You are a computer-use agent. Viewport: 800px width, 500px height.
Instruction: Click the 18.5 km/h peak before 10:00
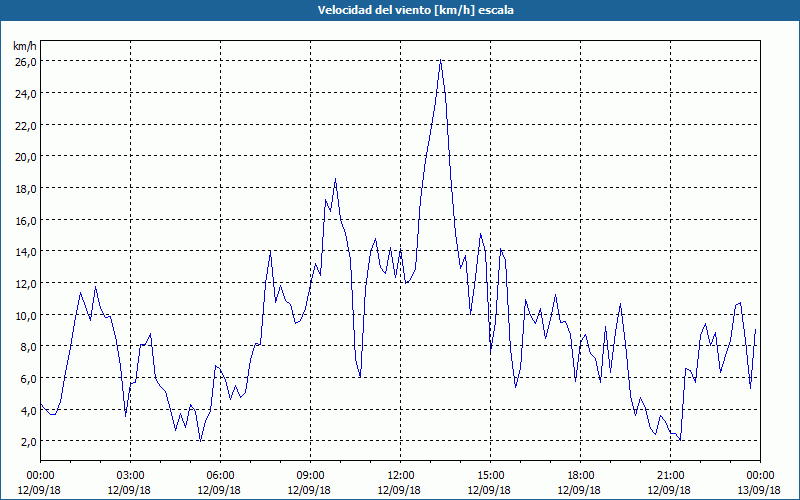point(335,179)
